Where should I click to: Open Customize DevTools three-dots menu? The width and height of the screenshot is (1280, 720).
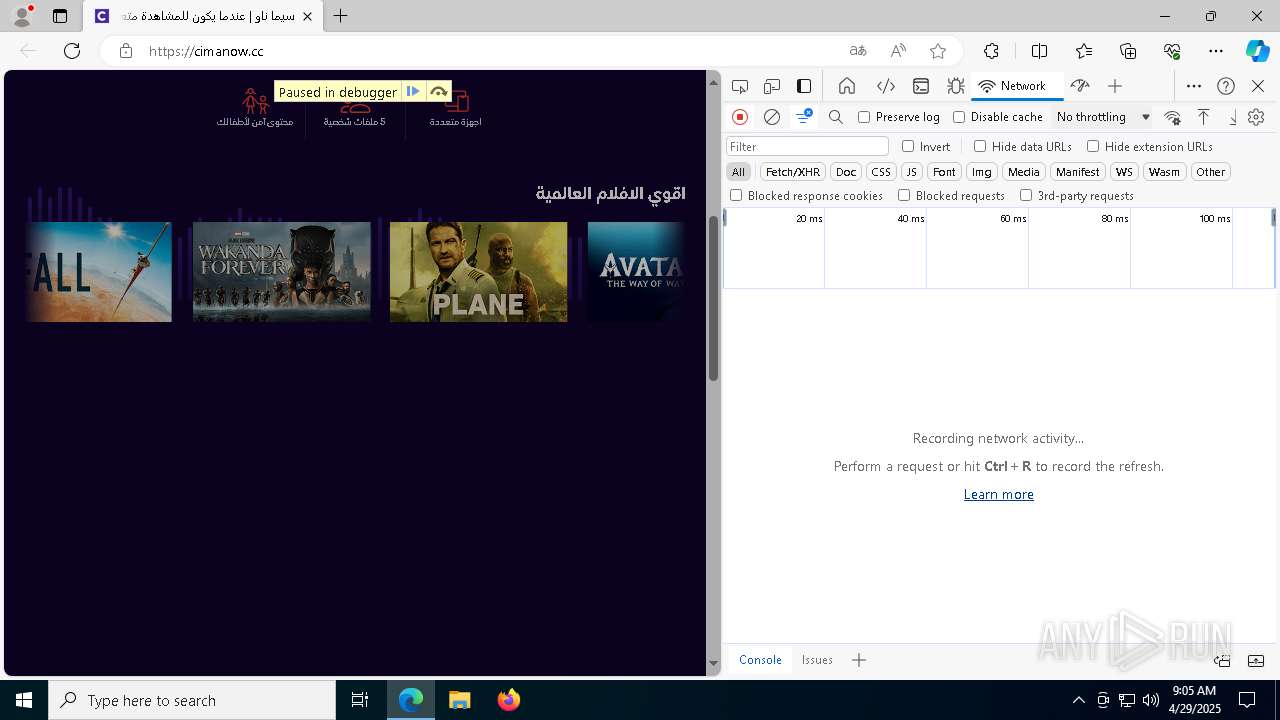click(x=1194, y=86)
